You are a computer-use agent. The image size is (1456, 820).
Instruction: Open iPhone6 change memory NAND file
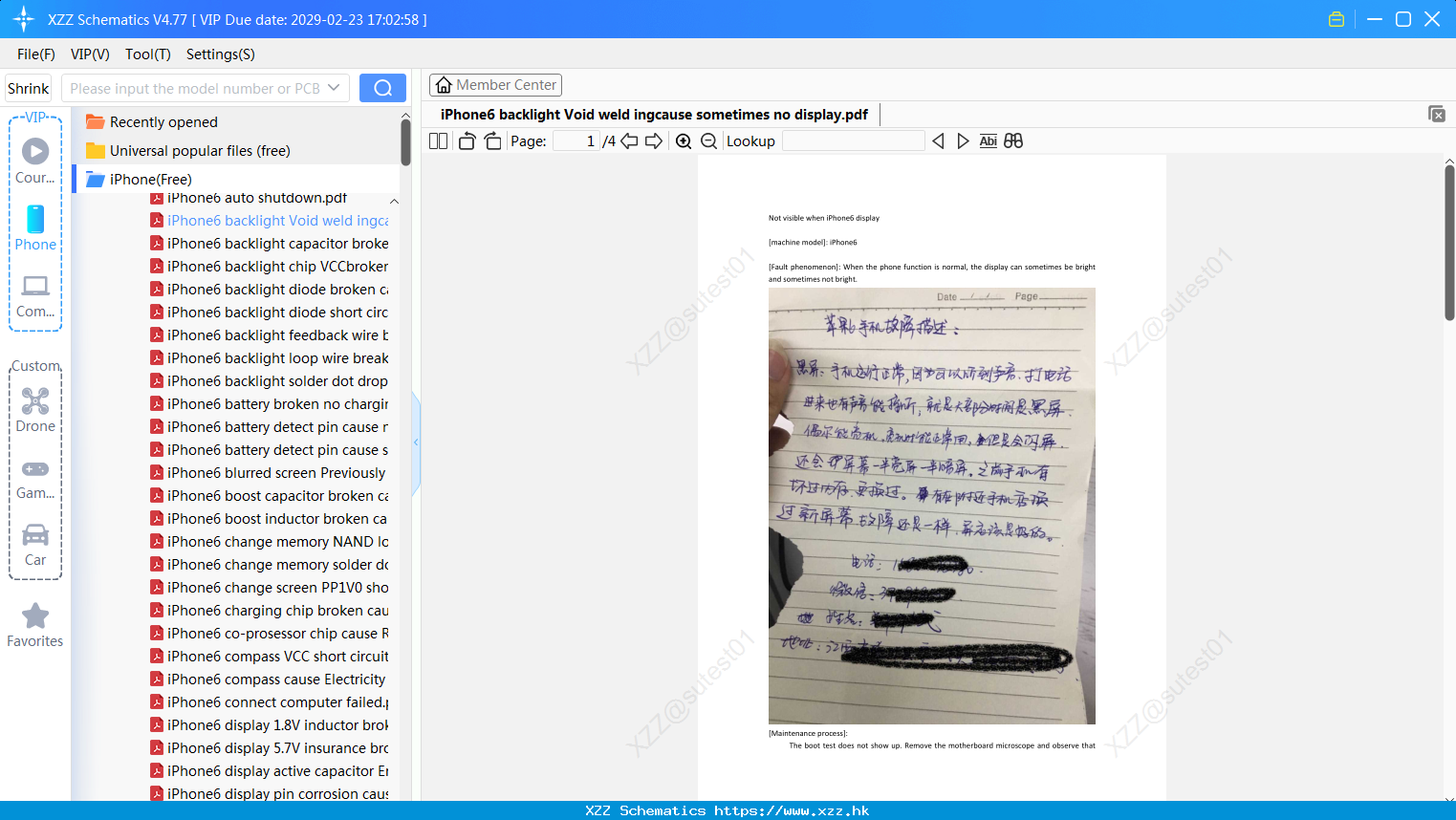click(x=270, y=542)
